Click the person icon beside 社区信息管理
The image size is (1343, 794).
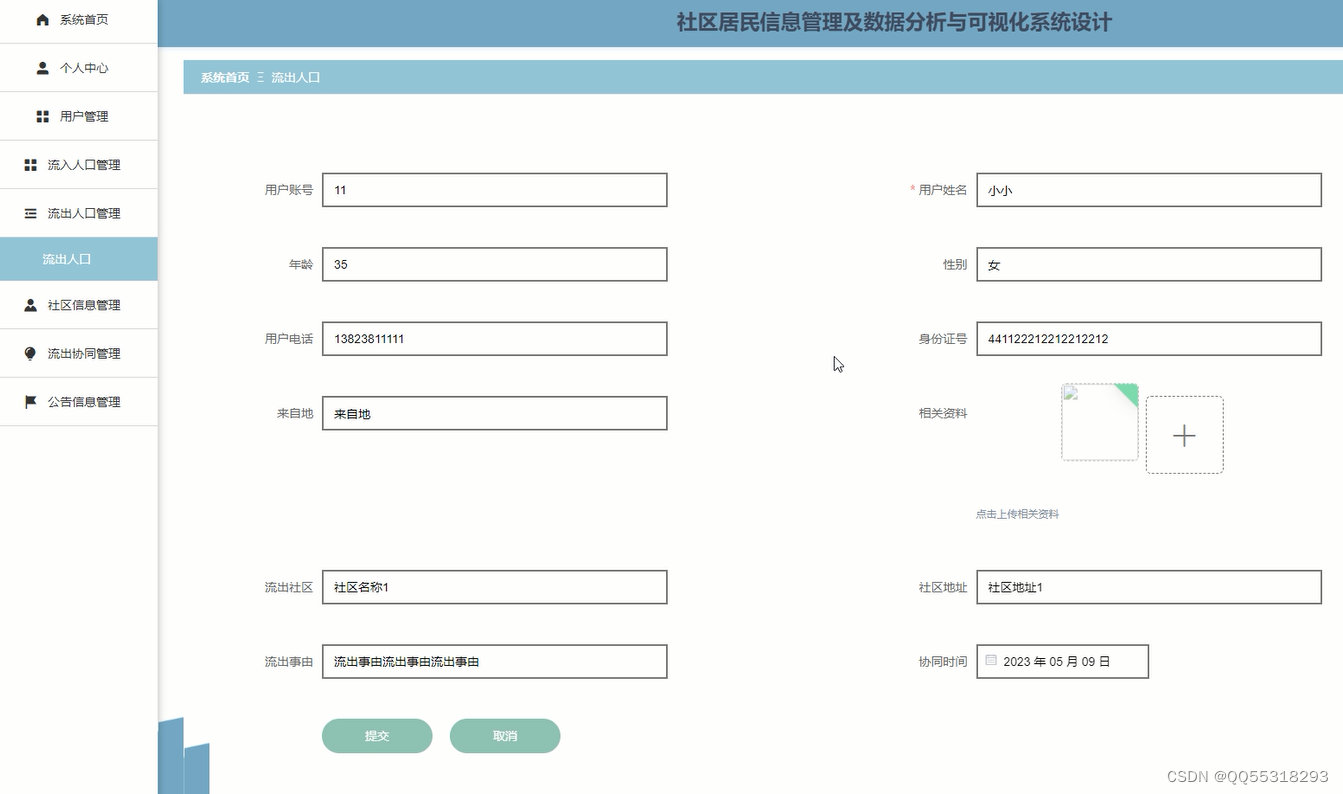[30, 305]
